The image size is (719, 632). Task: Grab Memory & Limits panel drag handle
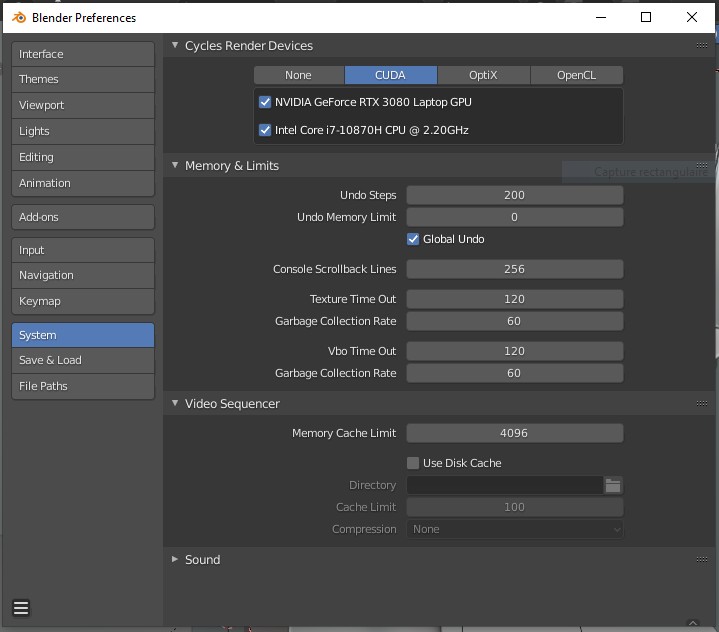702,165
